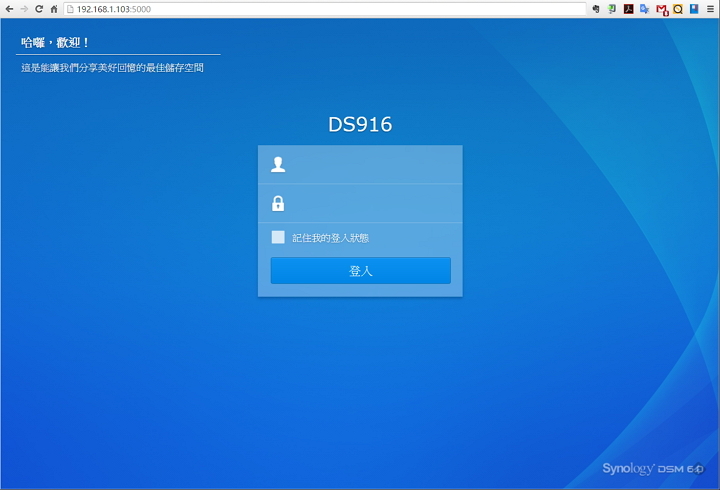Reload the current page

pyautogui.click(x=38, y=8)
